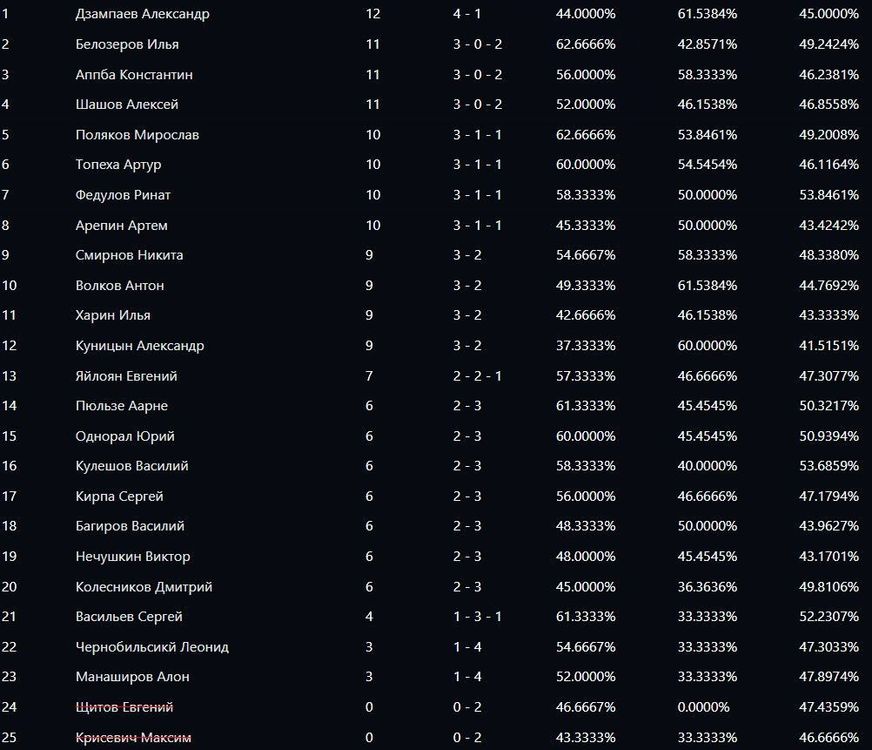This screenshot has width=872, height=750.
Task: Select Куницын Александр in the list
Action: point(139,346)
